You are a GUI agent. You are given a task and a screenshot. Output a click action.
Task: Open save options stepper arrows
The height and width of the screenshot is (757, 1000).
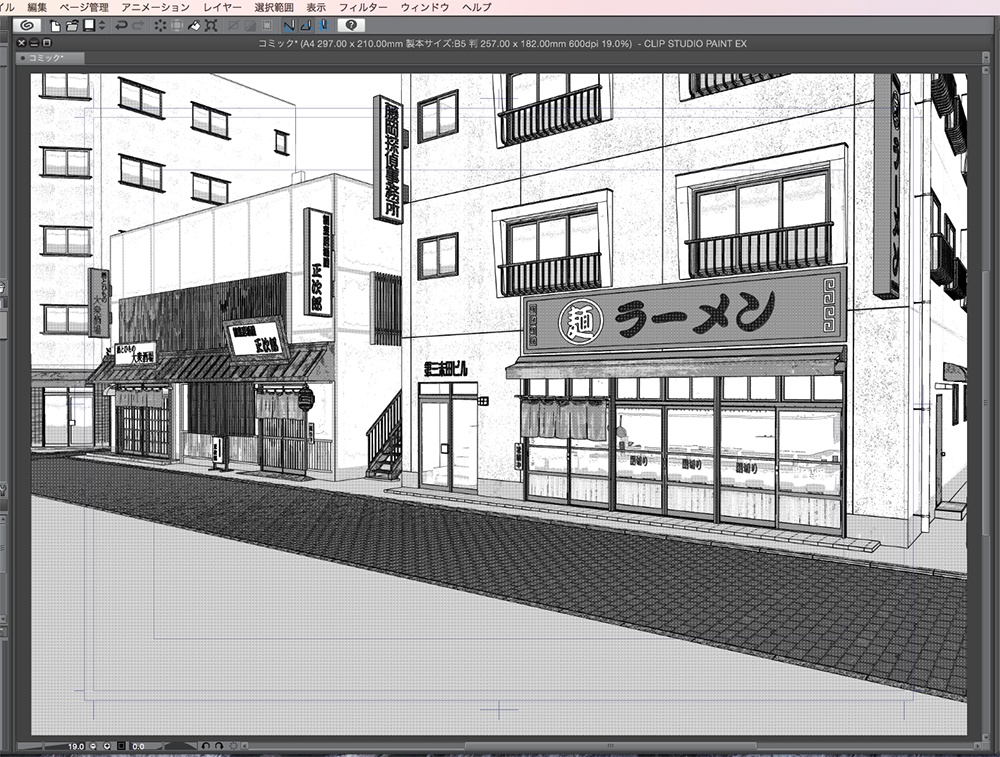pyautogui.click(x=102, y=26)
